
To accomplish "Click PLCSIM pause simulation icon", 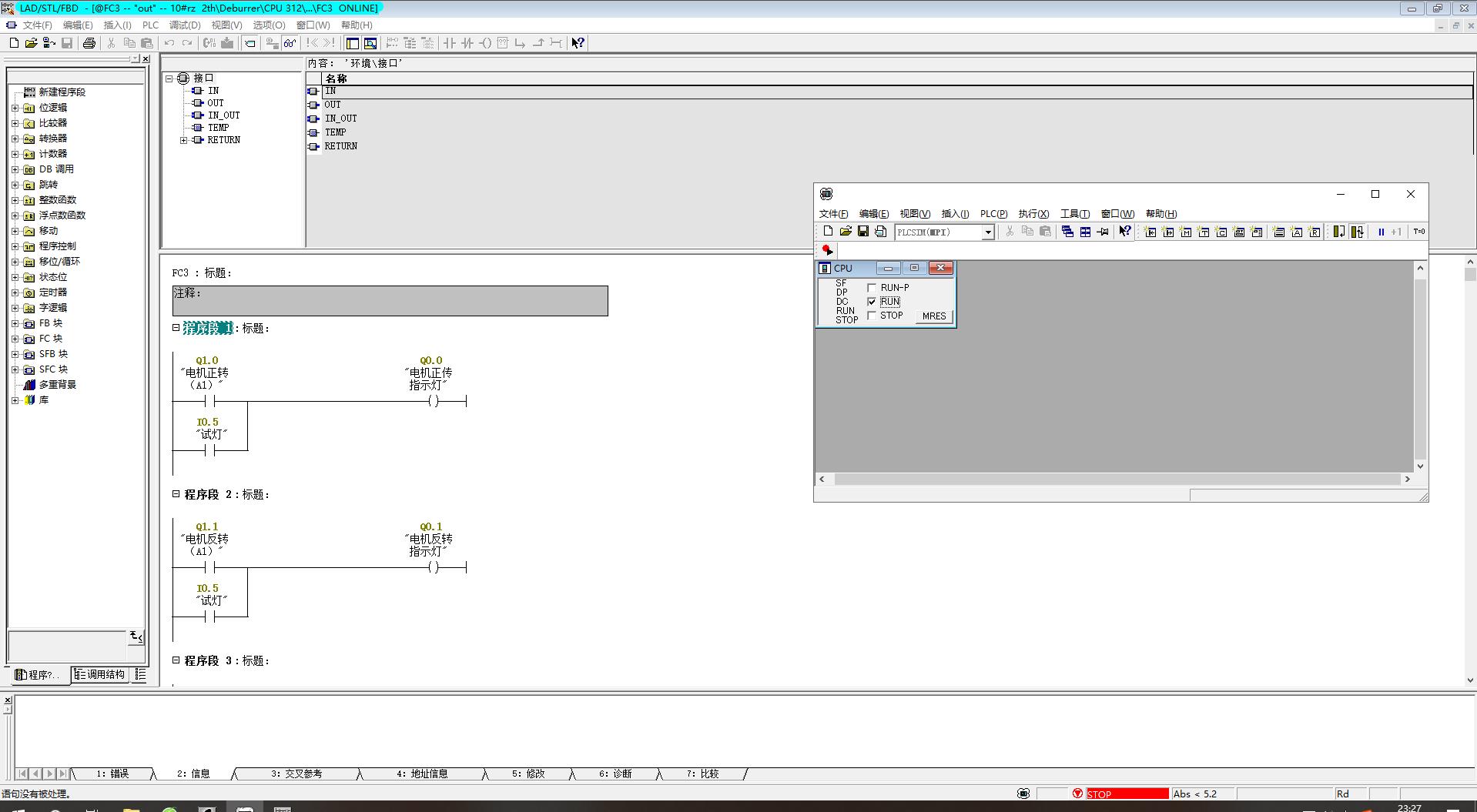I will tap(1381, 232).
